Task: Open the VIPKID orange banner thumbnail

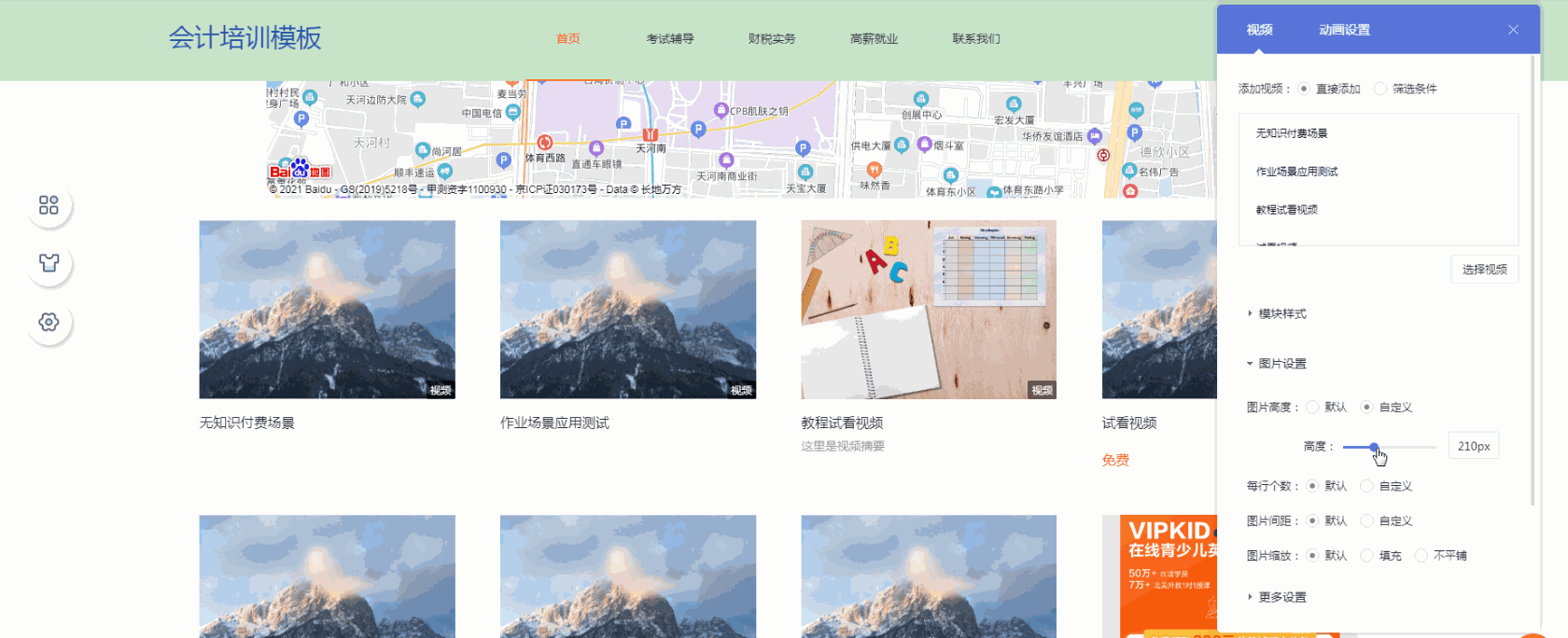Action: (1159, 576)
